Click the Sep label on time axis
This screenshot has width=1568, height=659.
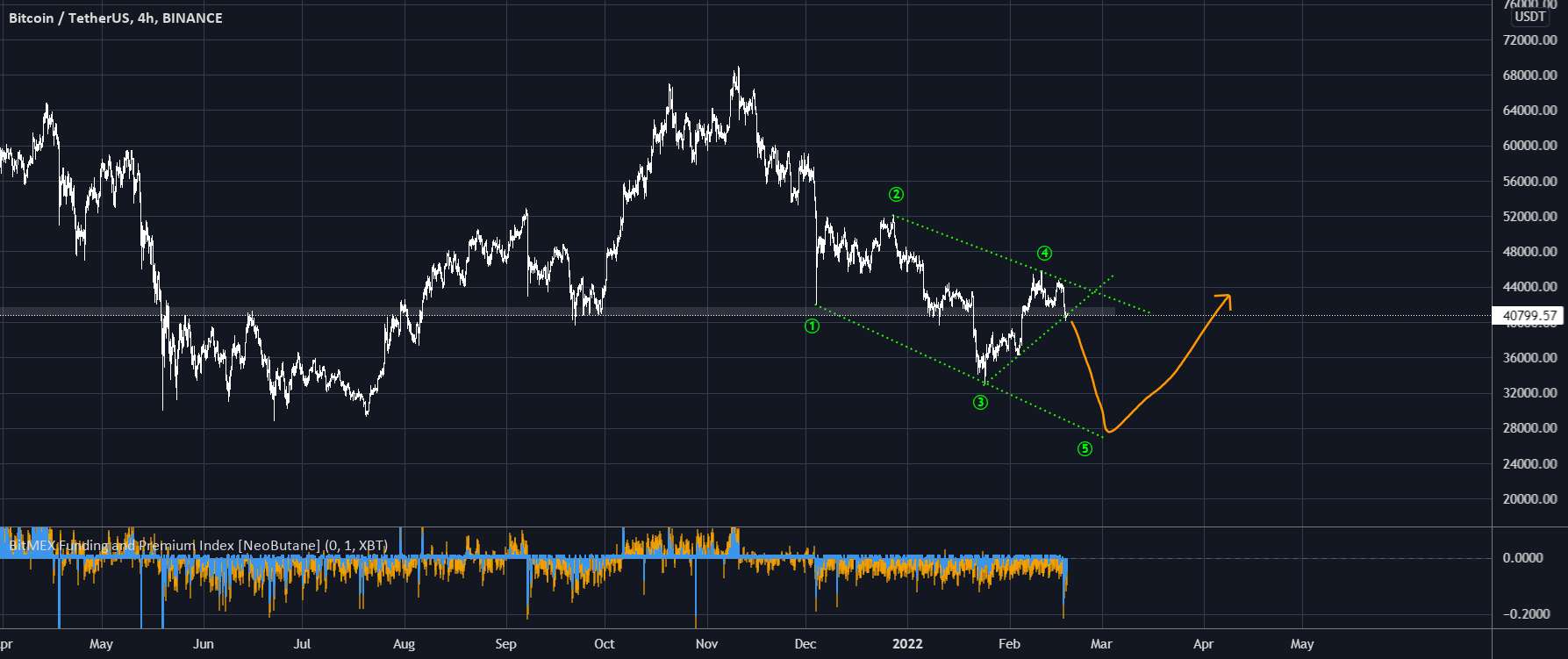(x=505, y=644)
